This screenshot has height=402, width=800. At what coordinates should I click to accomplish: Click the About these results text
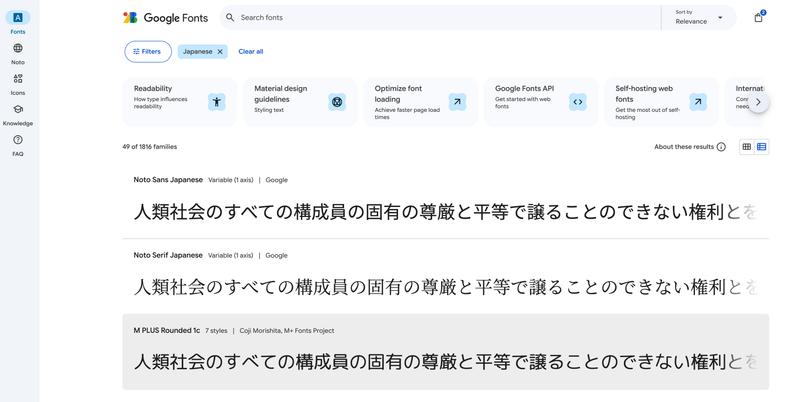click(x=684, y=147)
